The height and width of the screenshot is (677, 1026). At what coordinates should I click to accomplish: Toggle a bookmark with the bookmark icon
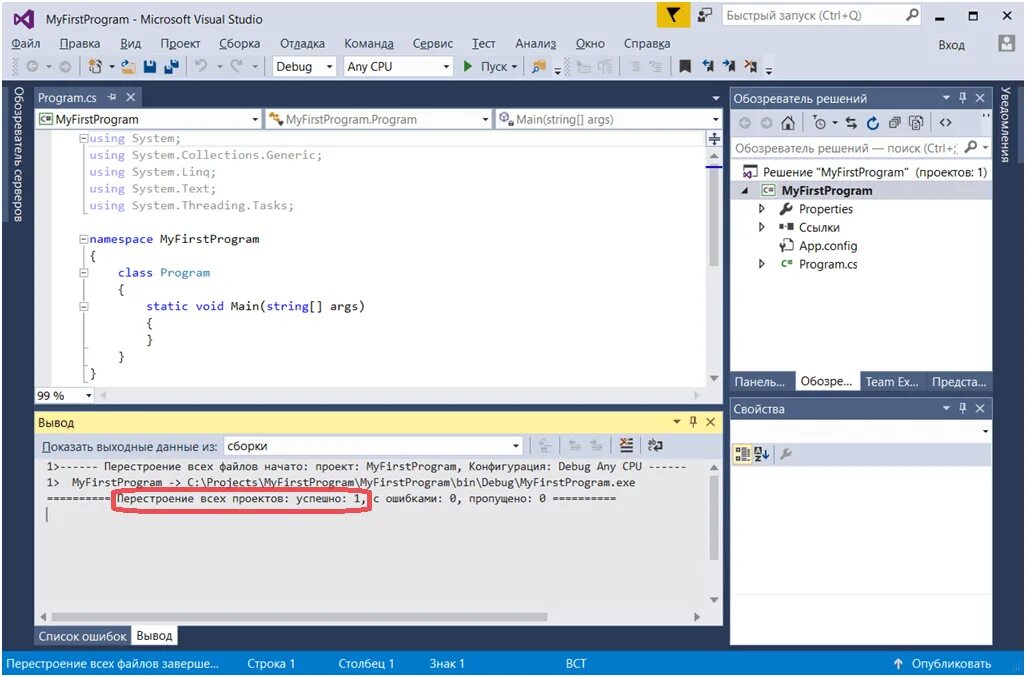[685, 67]
